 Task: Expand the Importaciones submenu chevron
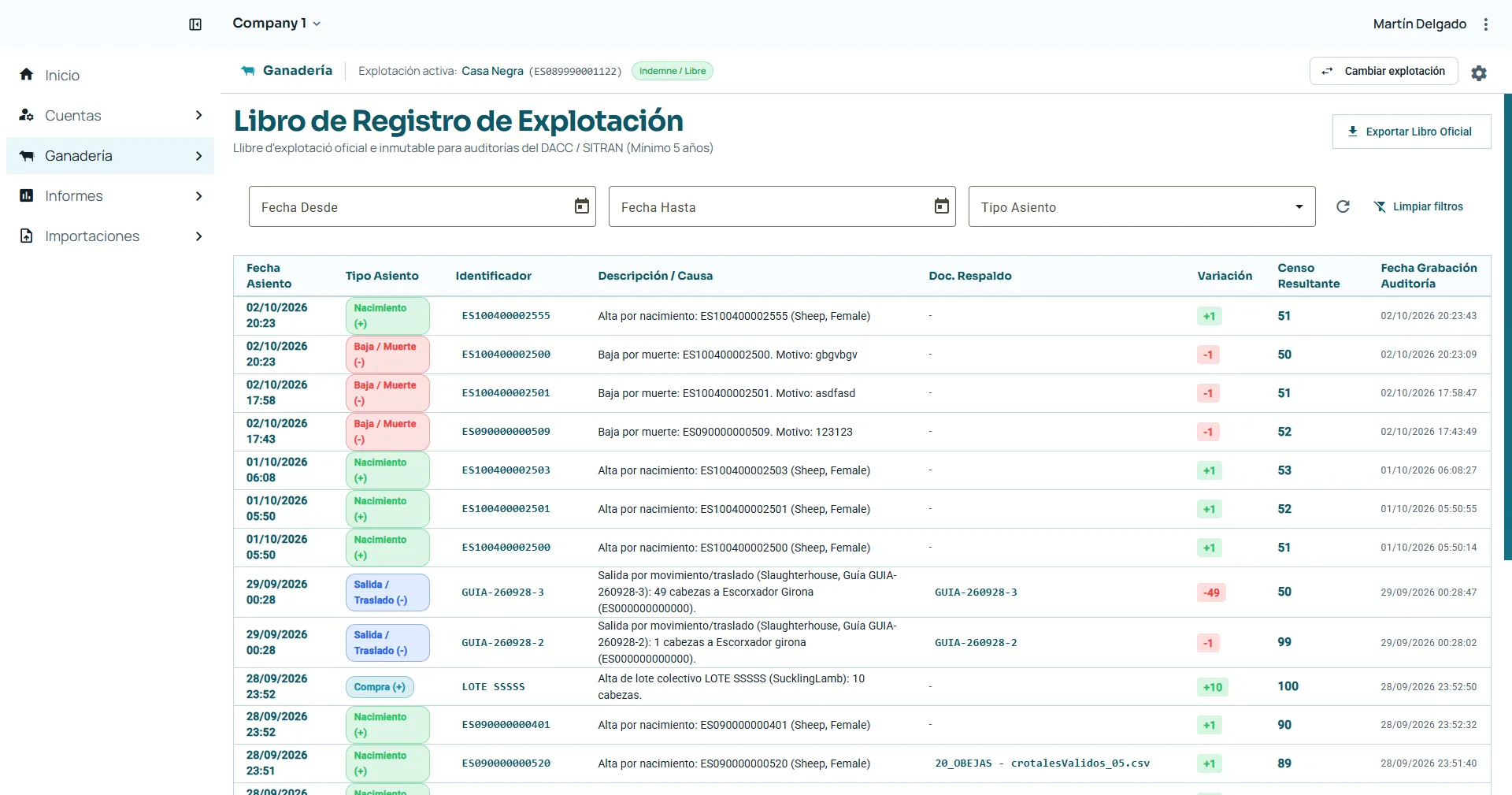point(198,236)
